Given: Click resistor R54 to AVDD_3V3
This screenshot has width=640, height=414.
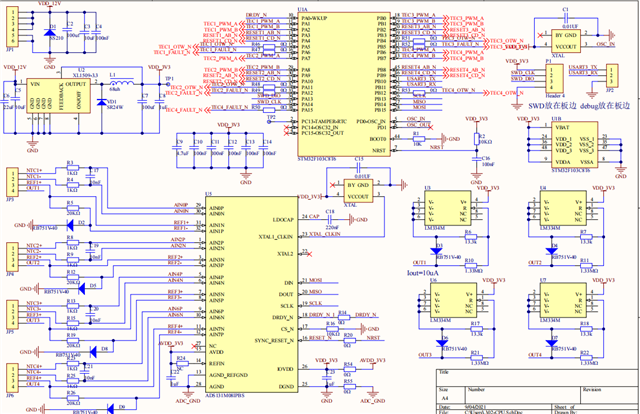Looking at the screenshot, I should [348, 369].
